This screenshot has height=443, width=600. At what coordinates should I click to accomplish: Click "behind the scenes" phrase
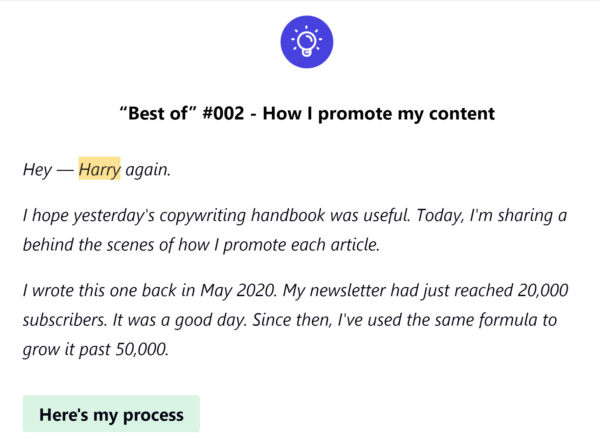(89, 245)
